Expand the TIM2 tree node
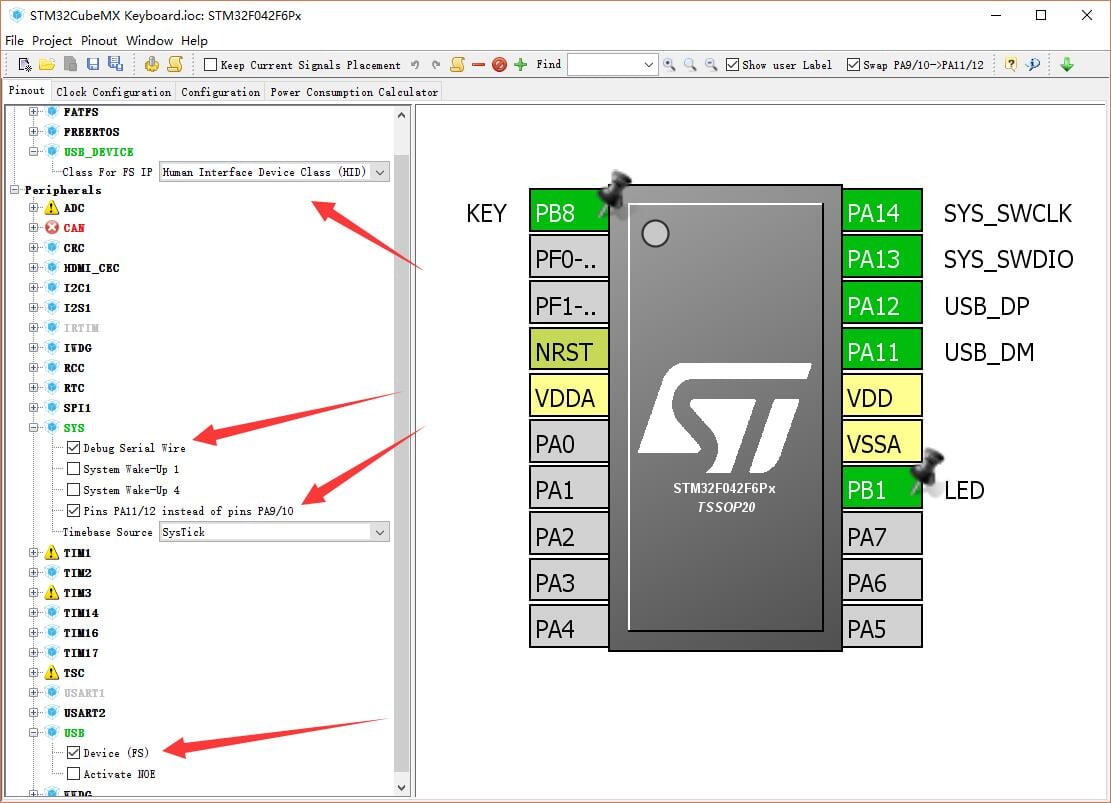 [x=33, y=573]
